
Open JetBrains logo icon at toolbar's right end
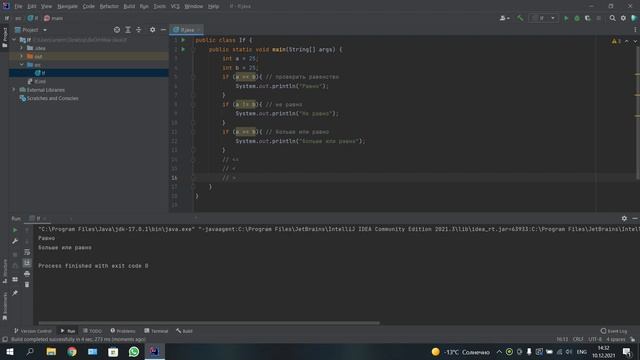[634, 18]
